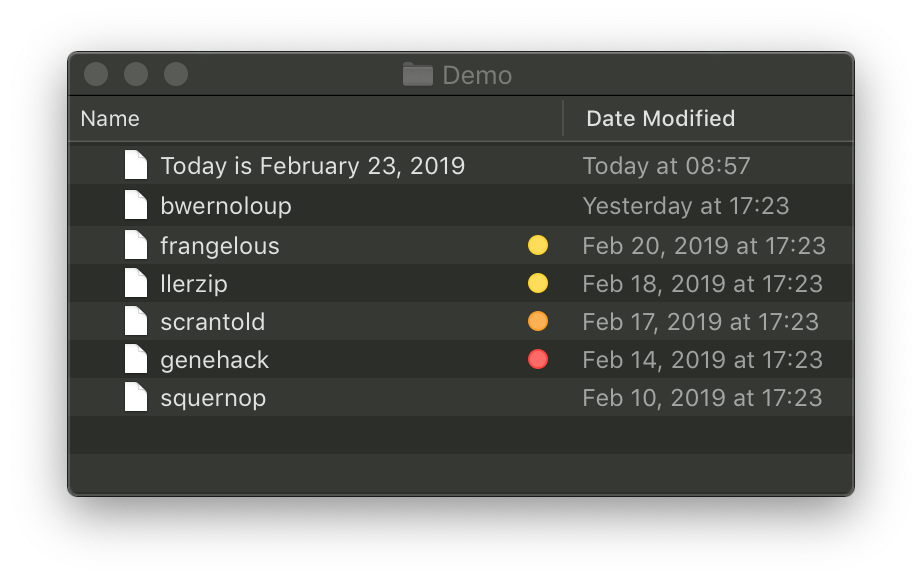The image size is (922, 580).
Task: Sort files by the Name column header
Action: tap(110, 119)
